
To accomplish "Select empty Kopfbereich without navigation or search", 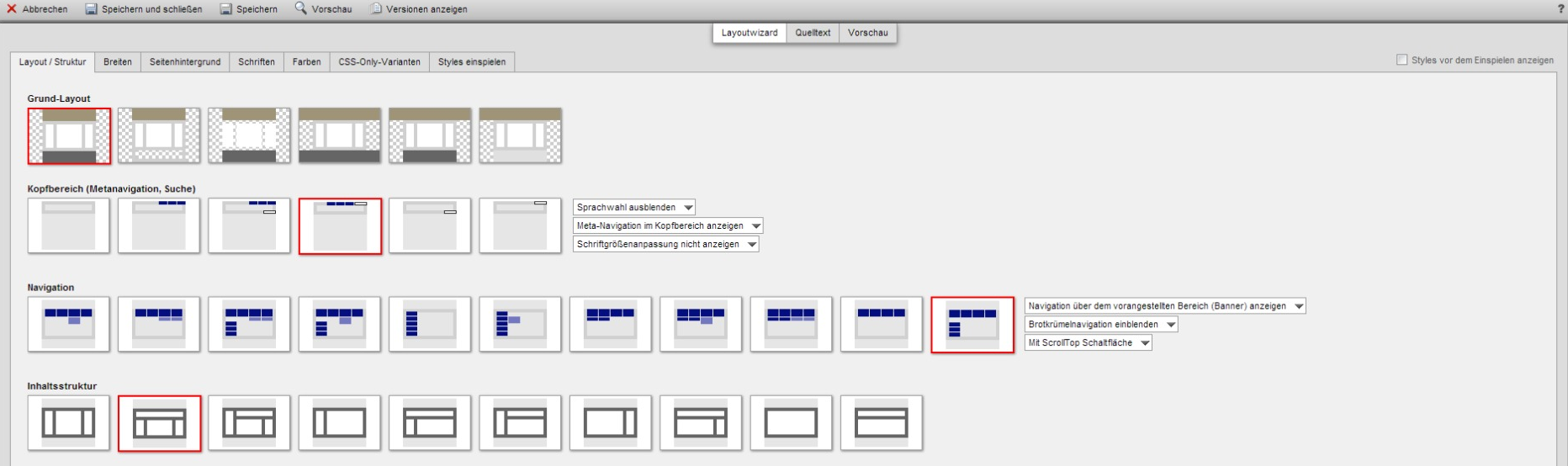I will click(69, 225).
